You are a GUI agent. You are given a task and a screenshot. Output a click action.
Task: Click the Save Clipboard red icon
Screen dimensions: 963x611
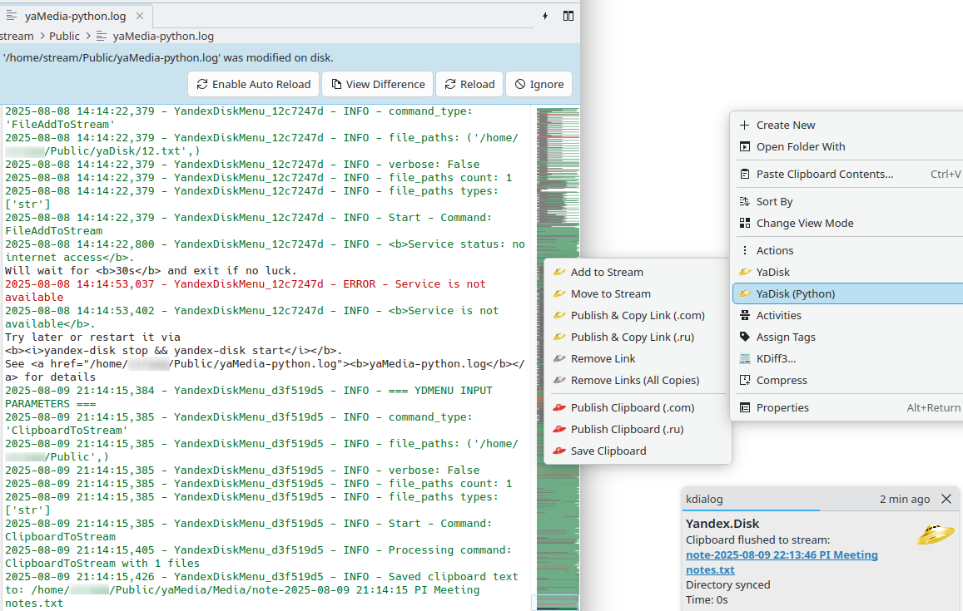click(x=559, y=451)
